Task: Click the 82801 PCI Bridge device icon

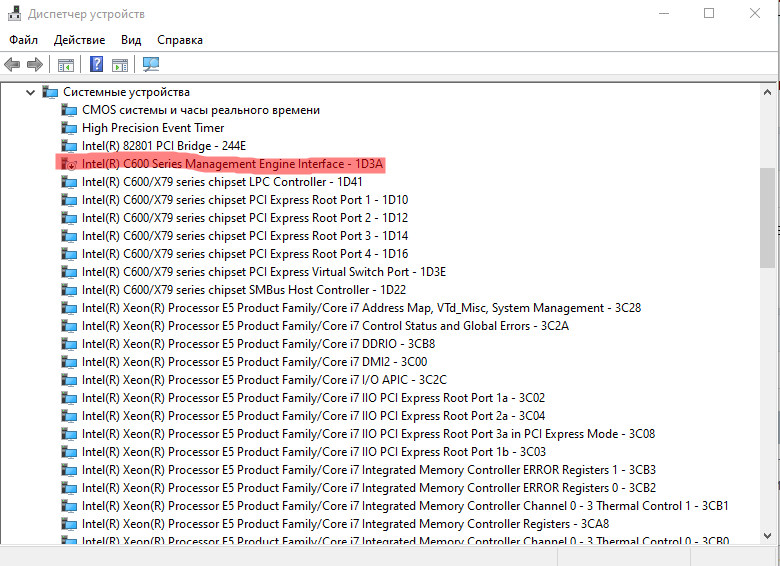Action: point(69,146)
